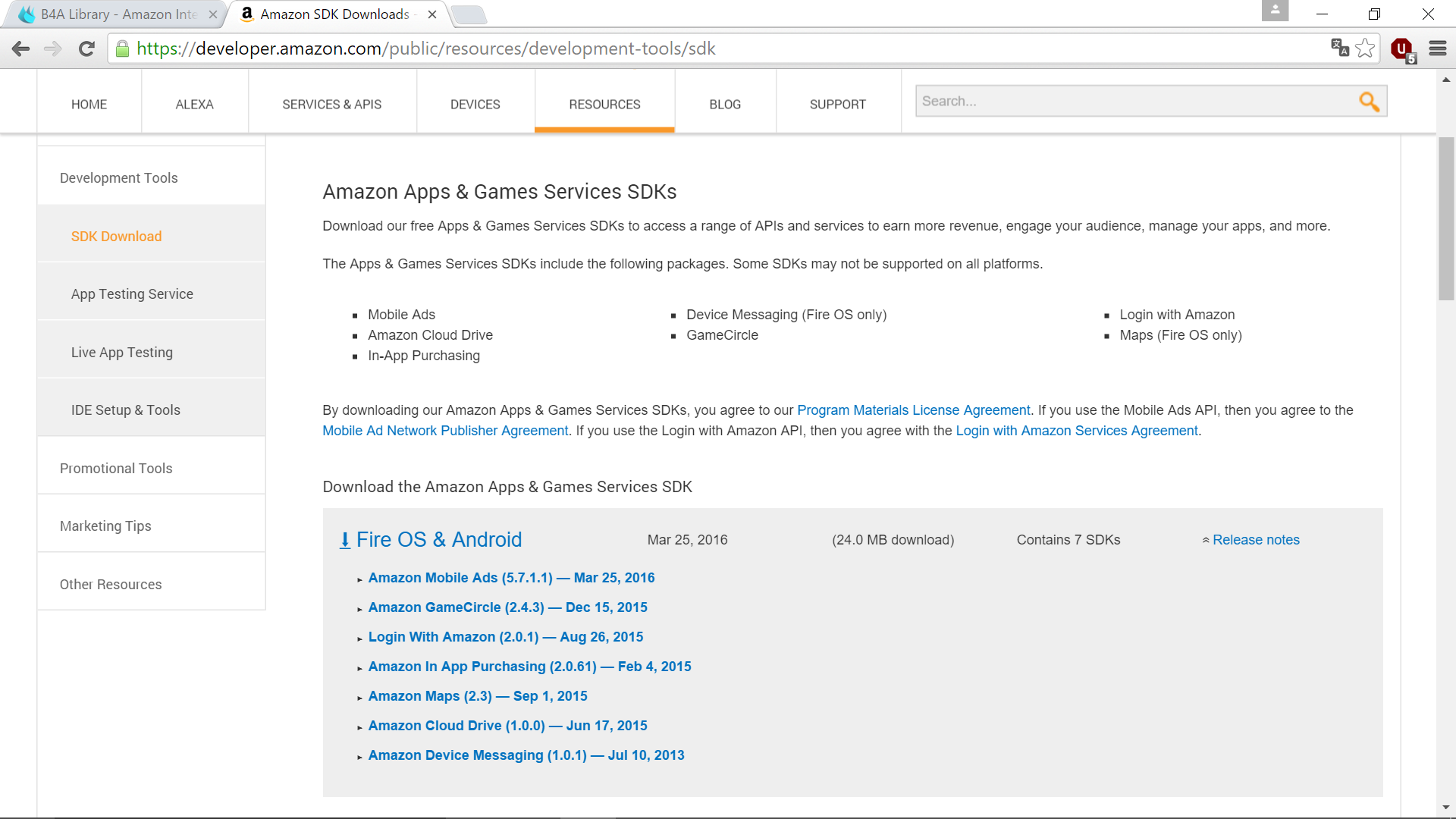1456x819 pixels.
Task: Open the ALEXA navigation item
Action: (195, 104)
